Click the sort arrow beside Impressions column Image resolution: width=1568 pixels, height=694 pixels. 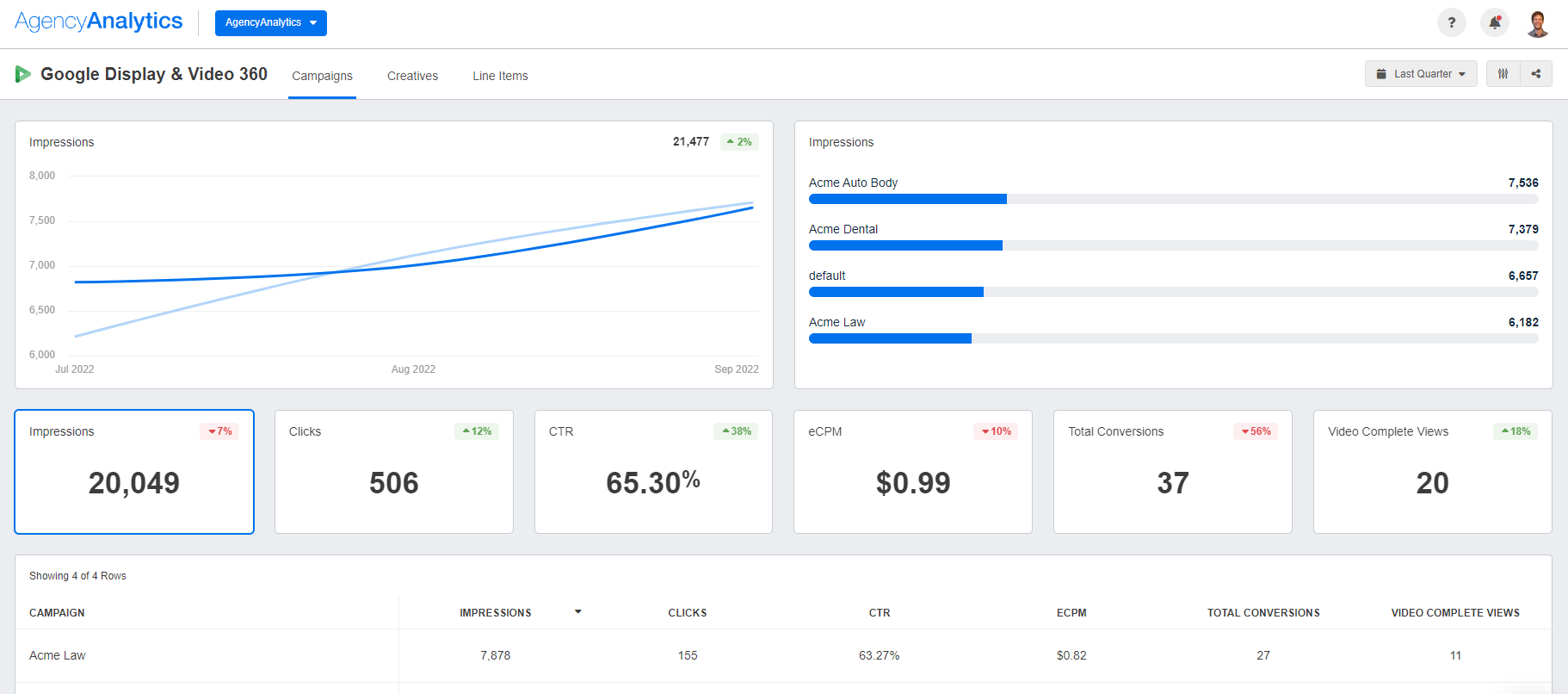click(578, 612)
